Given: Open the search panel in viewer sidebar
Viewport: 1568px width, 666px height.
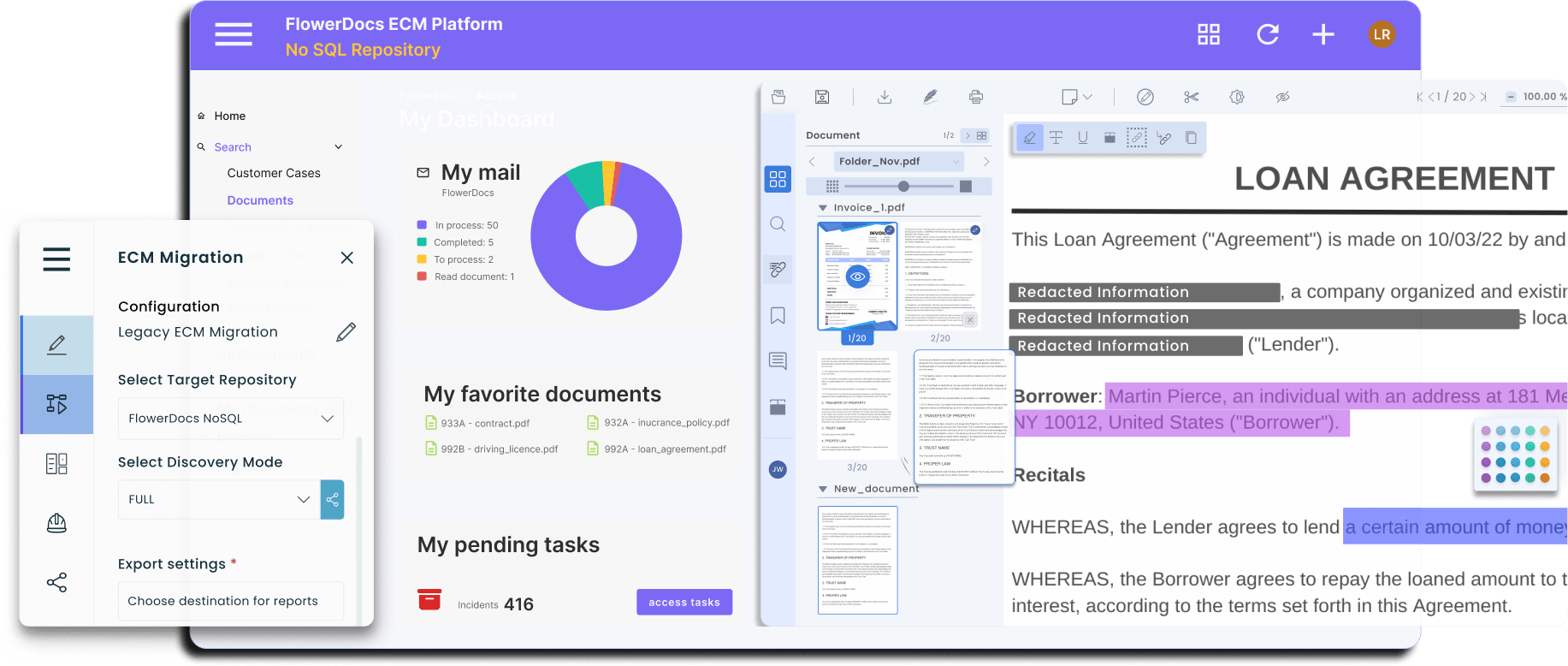Looking at the screenshot, I should coord(778,224).
